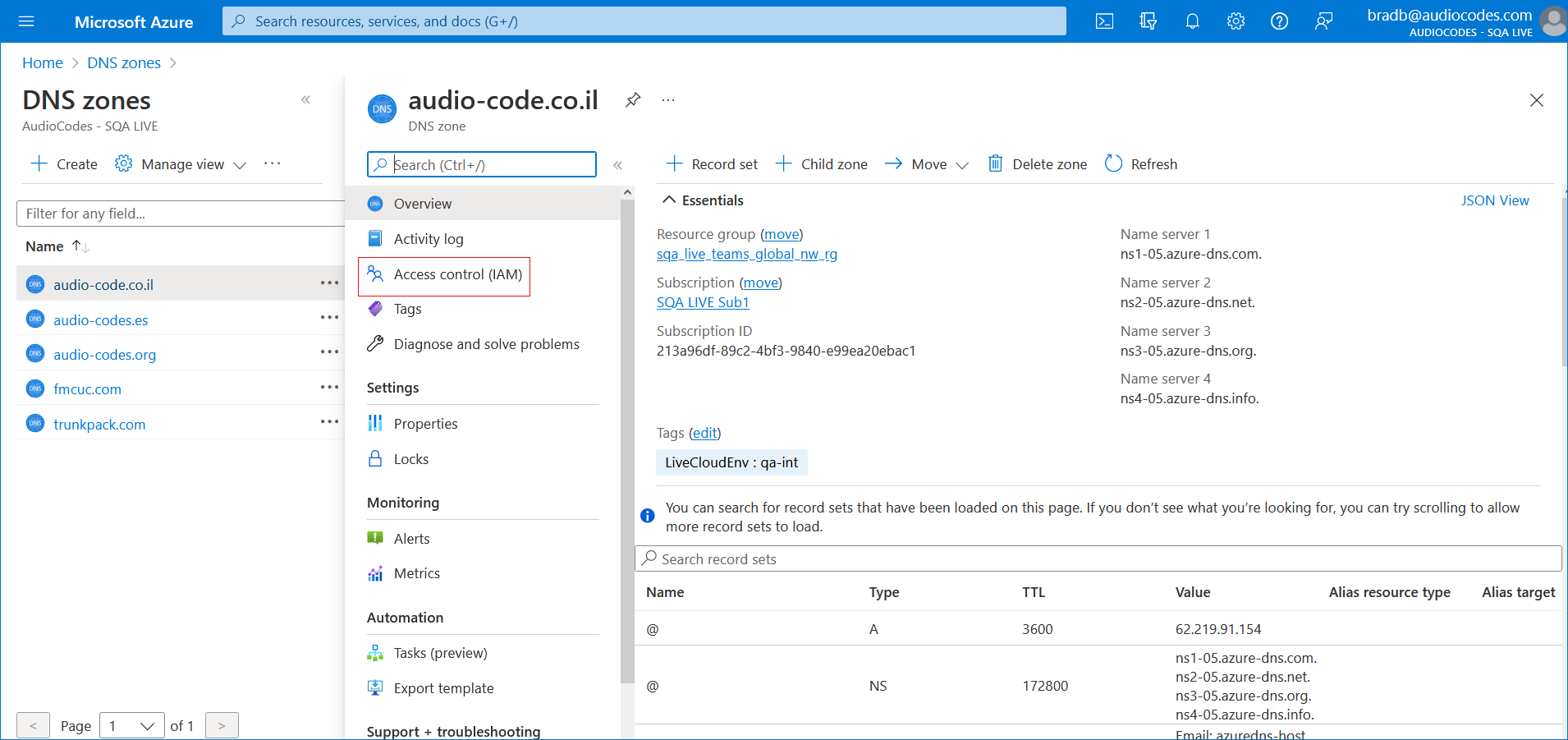Open more options ellipsis next to Manage view
The height and width of the screenshot is (740, 1568).
tap(273, 163)
